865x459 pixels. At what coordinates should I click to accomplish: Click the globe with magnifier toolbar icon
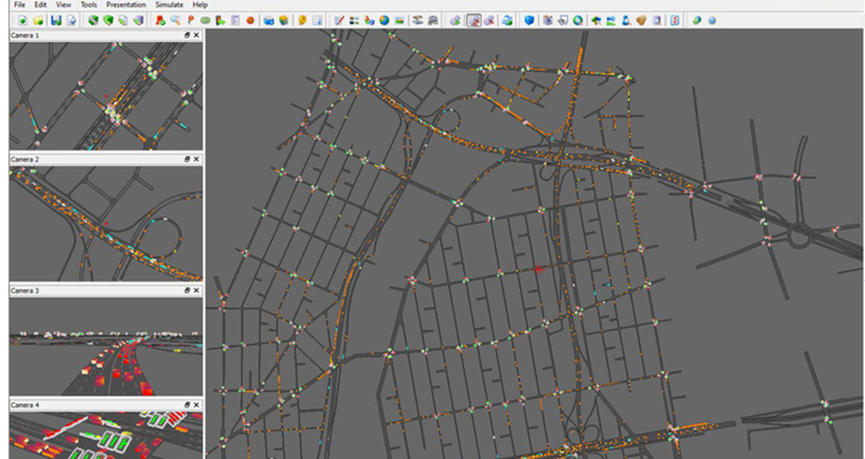point(578,20)
